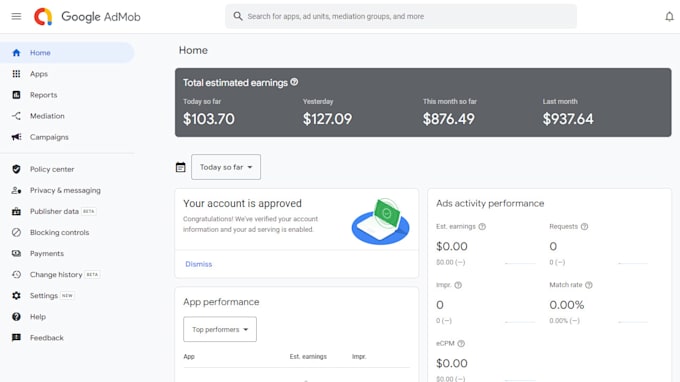
Task: Show help for eCPM metric
Action: 461,343
